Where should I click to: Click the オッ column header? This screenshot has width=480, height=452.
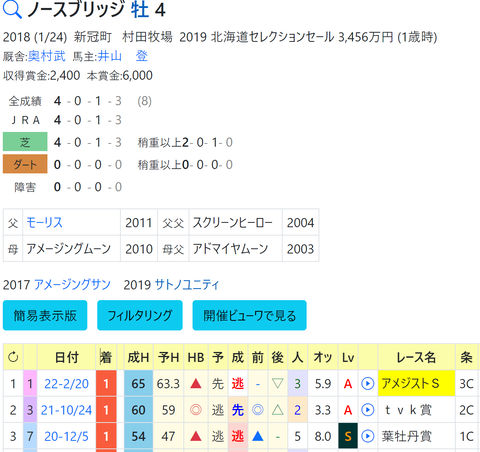pos(323,357)
